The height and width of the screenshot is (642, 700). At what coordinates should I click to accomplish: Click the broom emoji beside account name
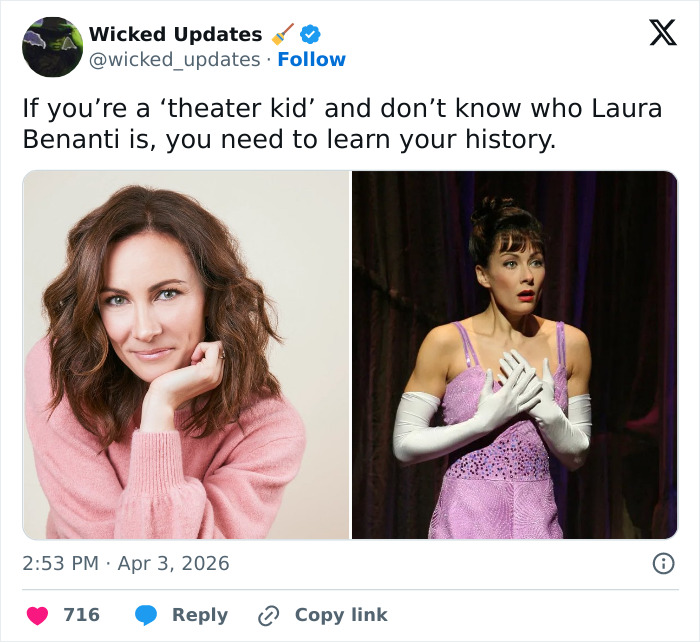pyautogui.click(x=283, y=34)
